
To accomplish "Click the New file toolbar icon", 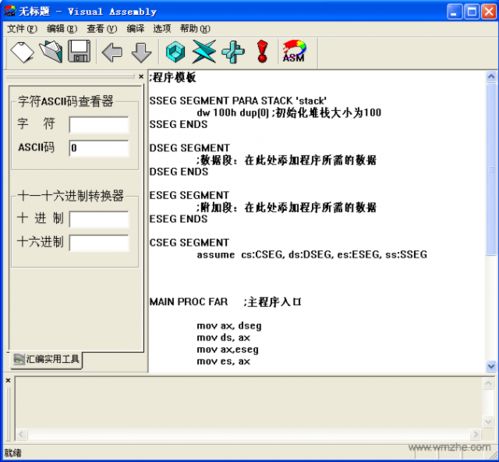I will tap(22, 52).
